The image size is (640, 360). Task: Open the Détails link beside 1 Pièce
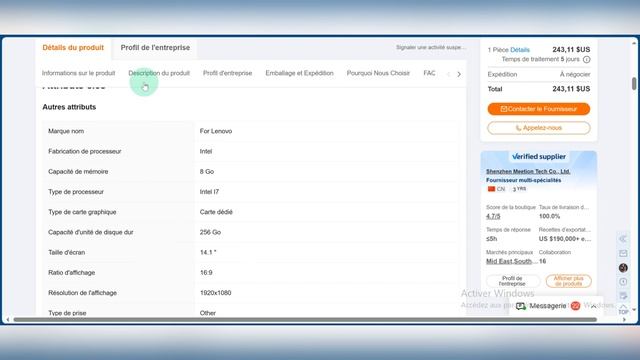[x=520, y=50]
